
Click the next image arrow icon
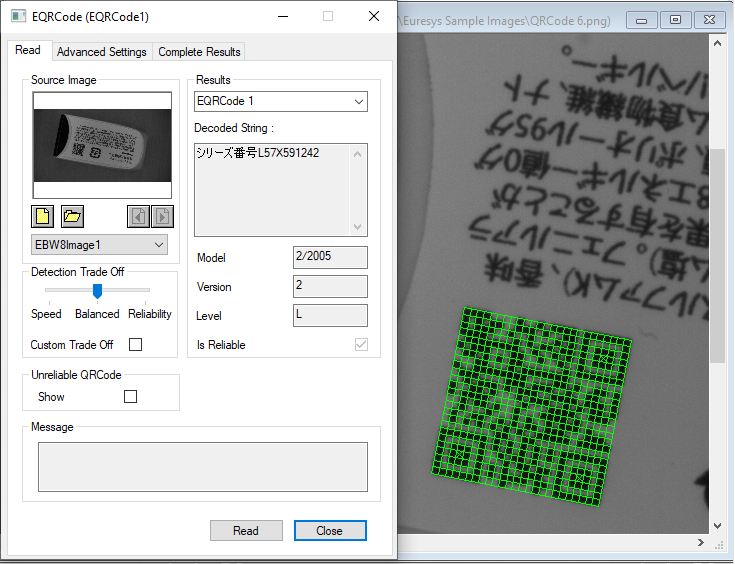(161, 216)
